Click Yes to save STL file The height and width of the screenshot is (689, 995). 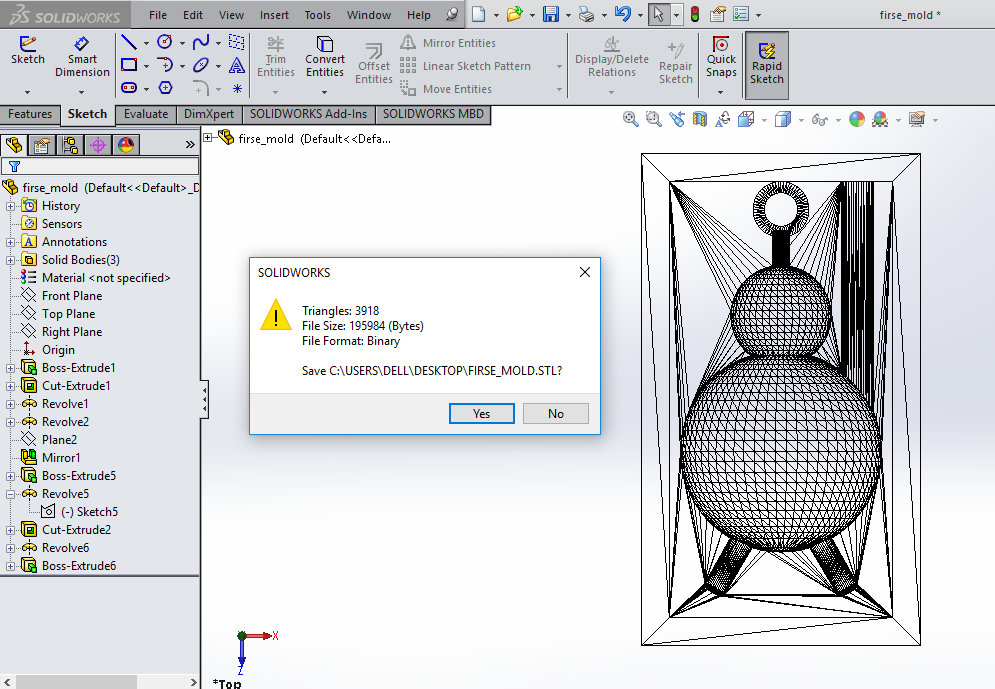pos(482,414)
